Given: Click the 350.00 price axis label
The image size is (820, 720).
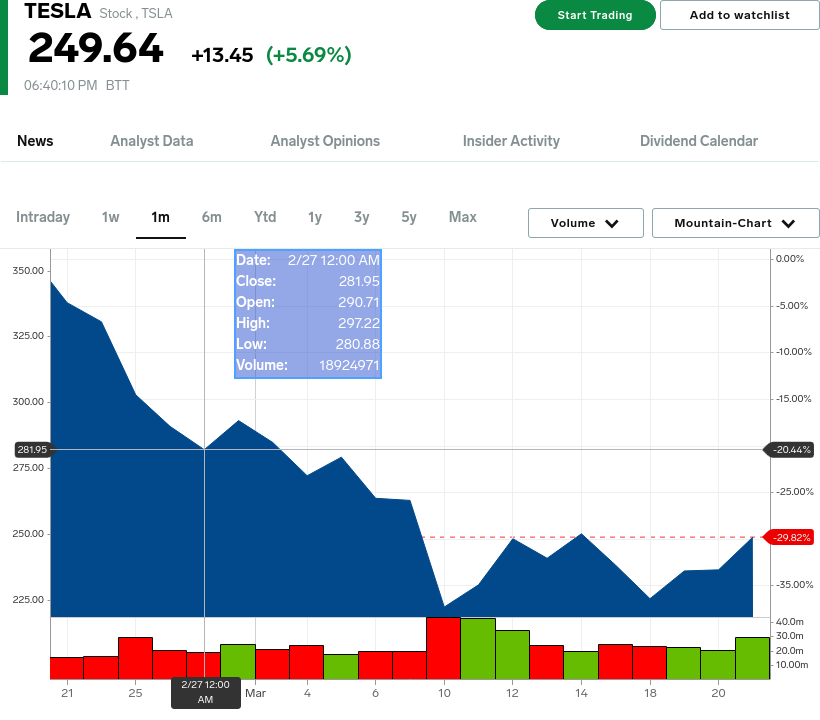Looking at the screenshot, I should 28,271.
